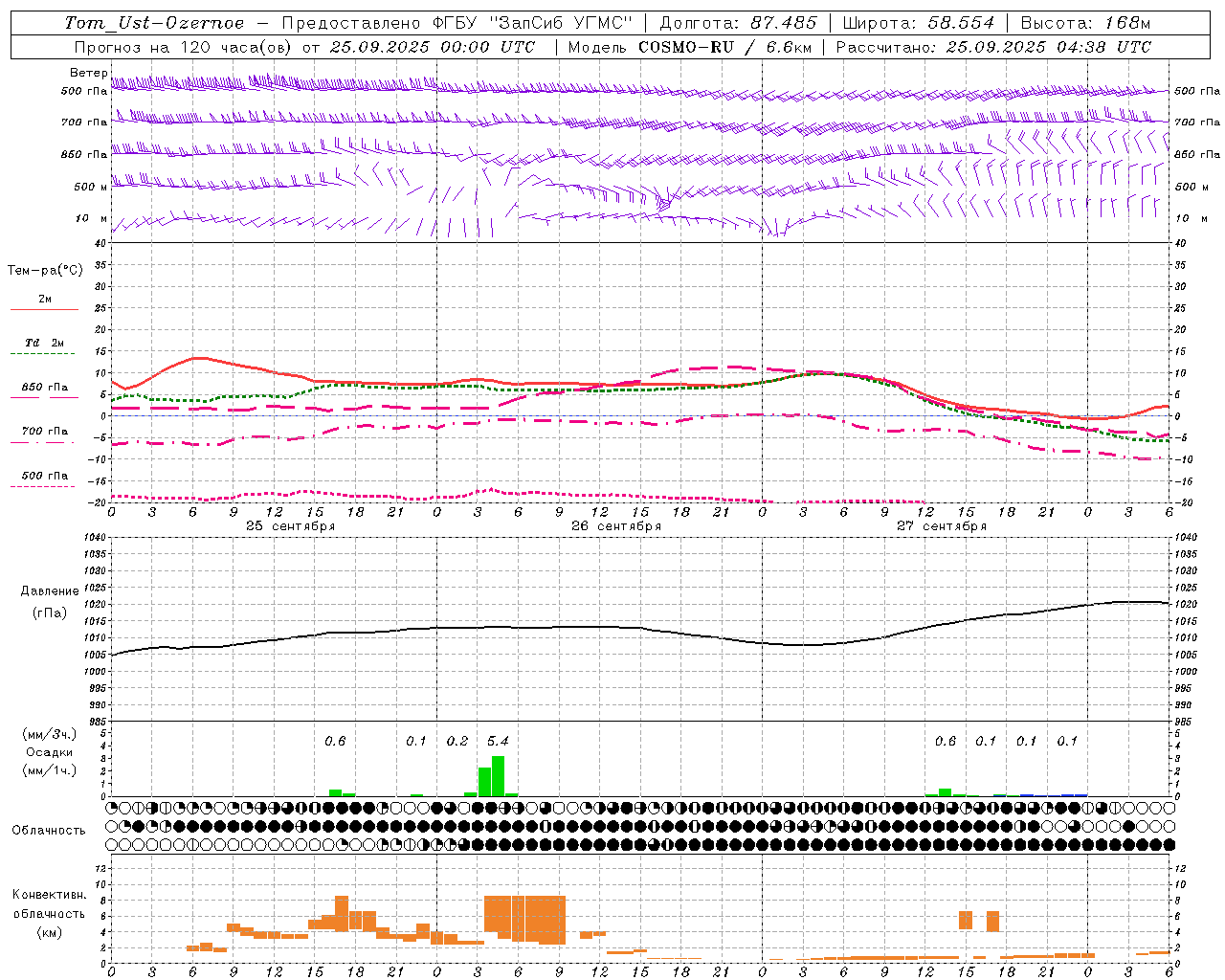Screen dimensions: 1225x980
Task: Click the tallest green precipitation bar
Action: (x=498, y=776)
